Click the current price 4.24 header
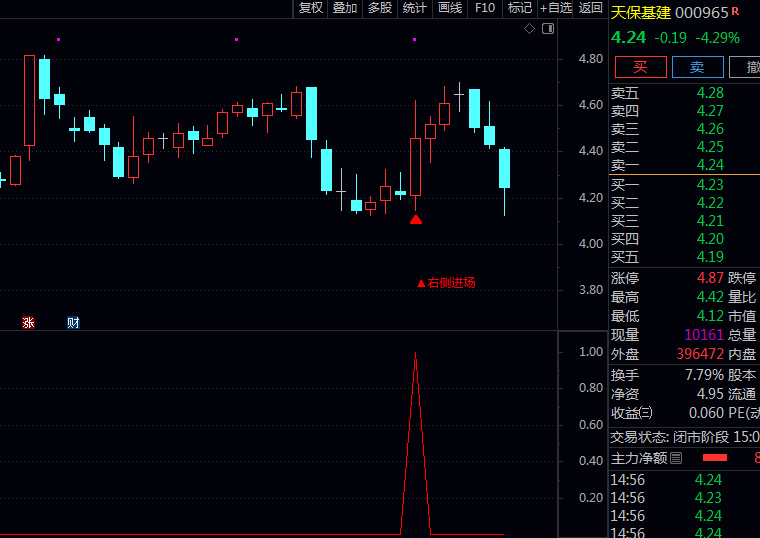The image size is (760, 538). click(628, 38)
